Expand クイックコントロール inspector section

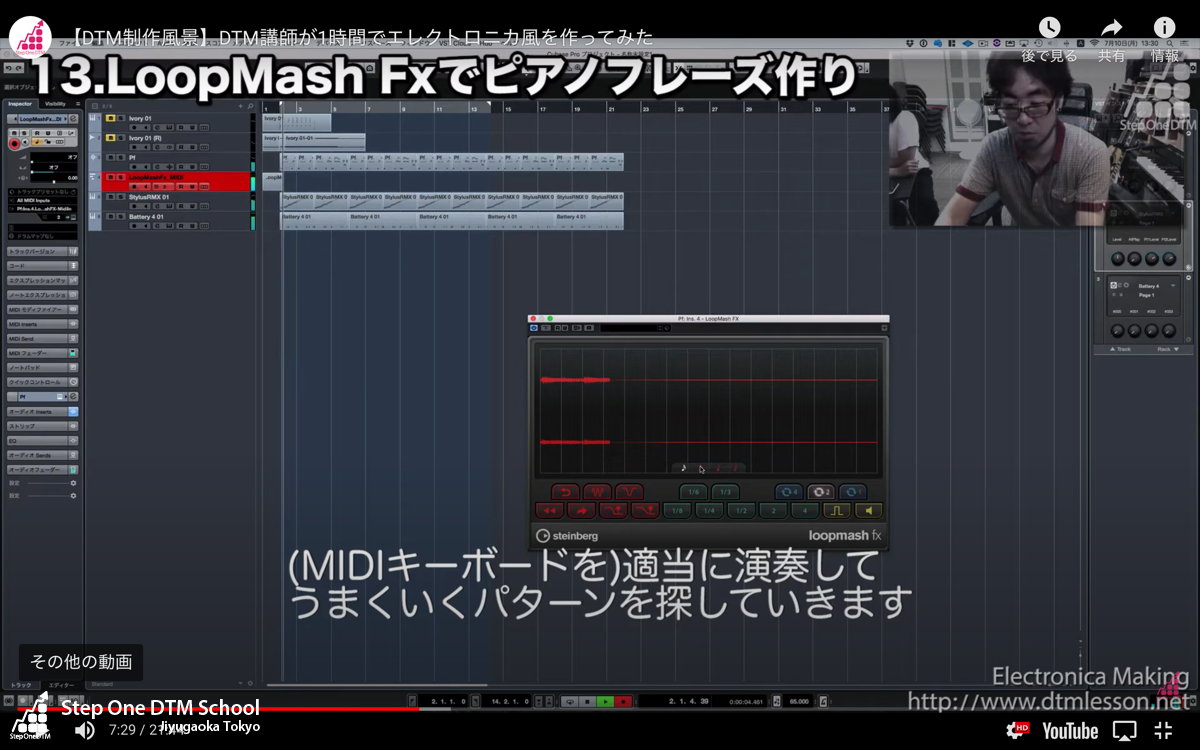pyautogui.click(x=42, y=382)
